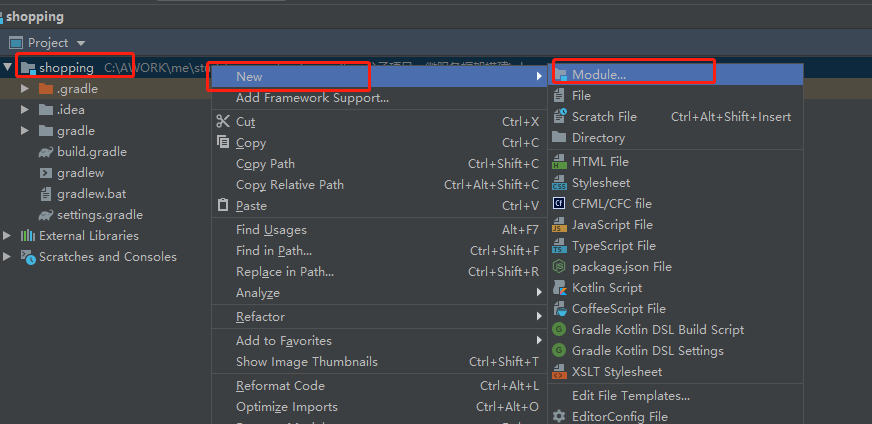Click the Project view window icon
The height and width of the screenshot is (424, 872).
point(16,42)
